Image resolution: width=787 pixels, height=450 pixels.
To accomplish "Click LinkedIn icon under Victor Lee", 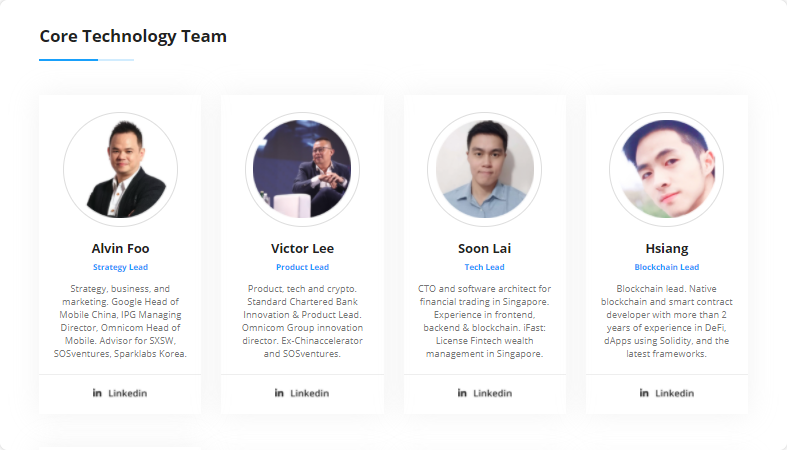I will pos(279,393).
